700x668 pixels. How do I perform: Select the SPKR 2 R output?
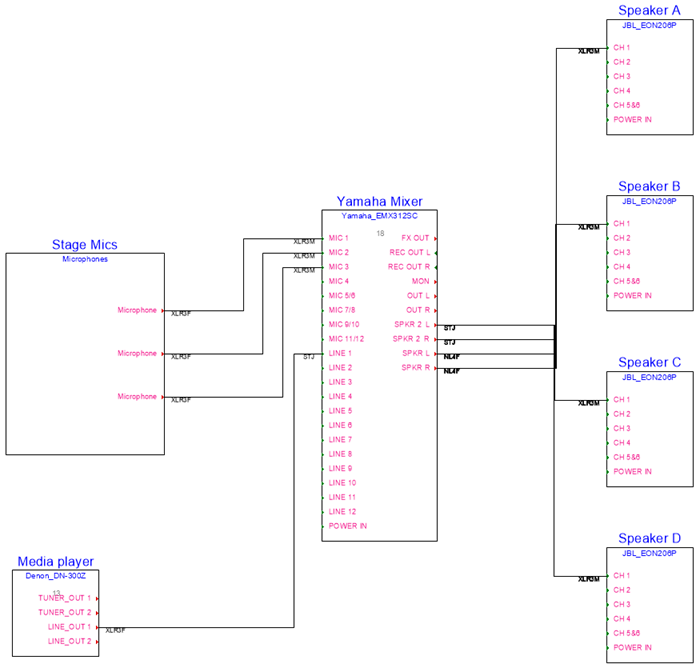pos(411,338)
